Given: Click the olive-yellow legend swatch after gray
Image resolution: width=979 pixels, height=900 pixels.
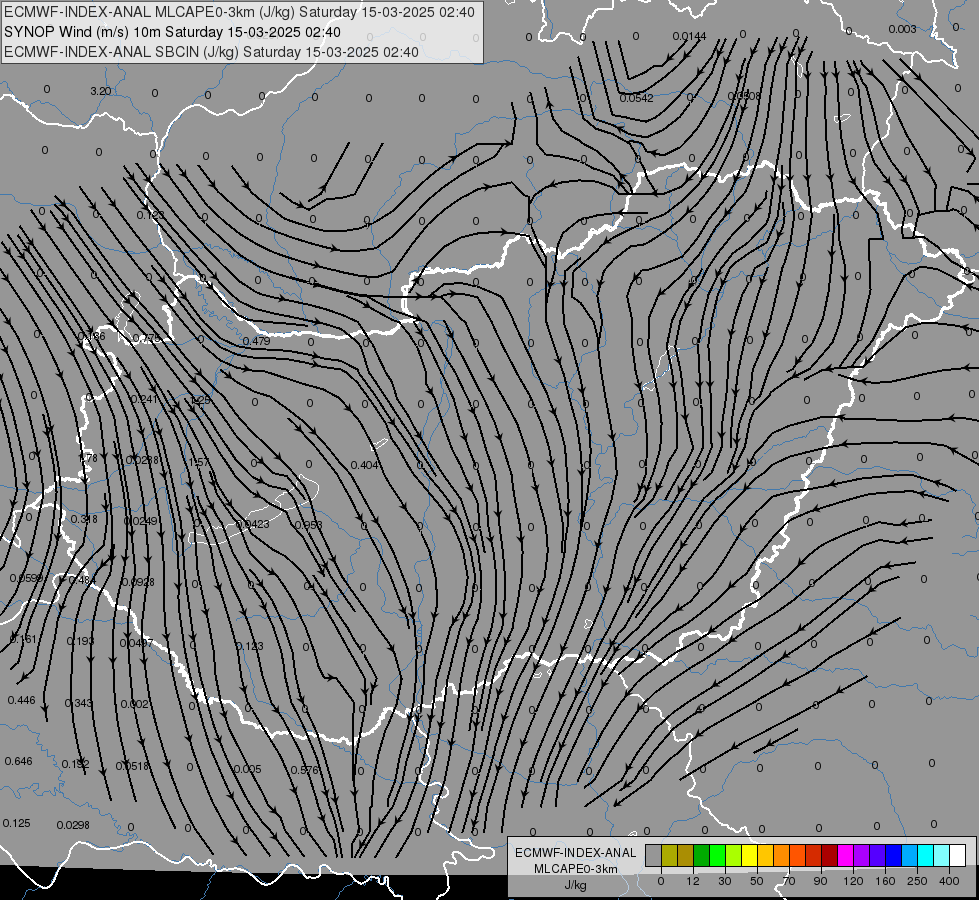Looking at the screenshot, I should coord(669,855).
